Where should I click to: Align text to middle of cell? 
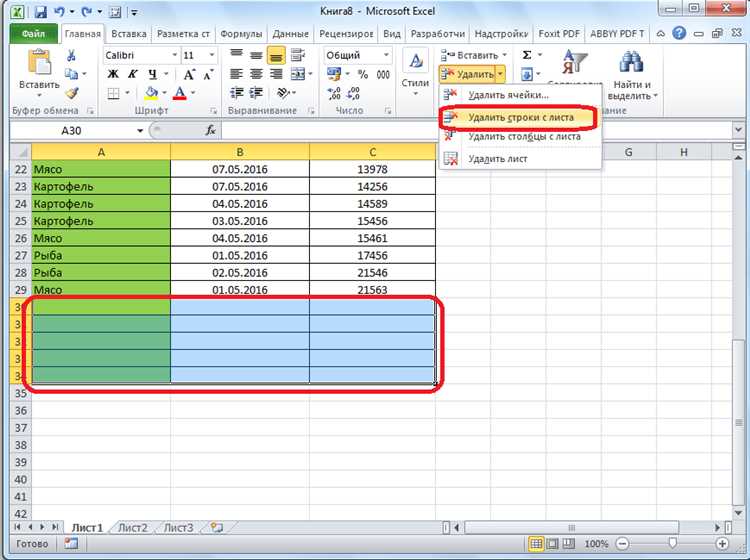click(x=256, y=55)
